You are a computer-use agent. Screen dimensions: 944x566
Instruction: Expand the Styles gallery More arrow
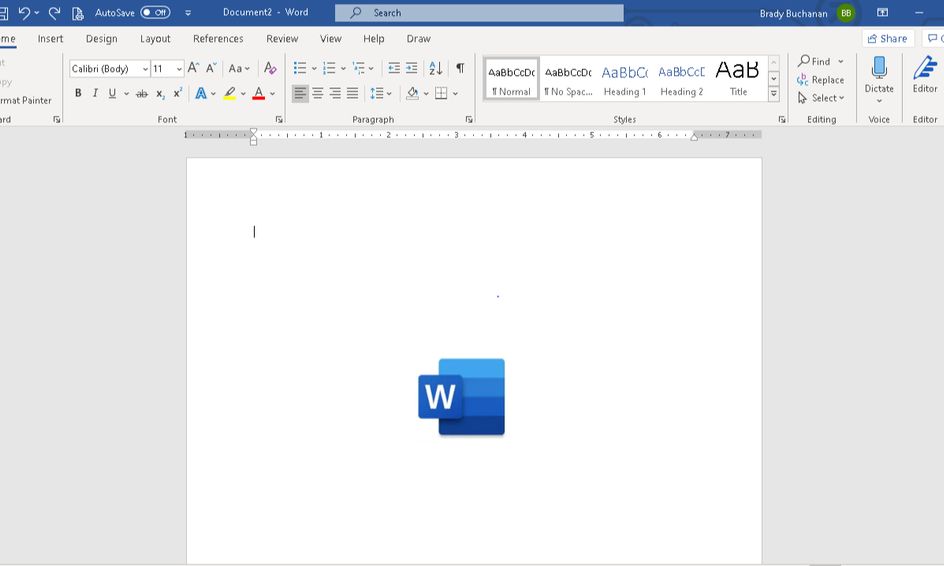[x=774, y=94]
